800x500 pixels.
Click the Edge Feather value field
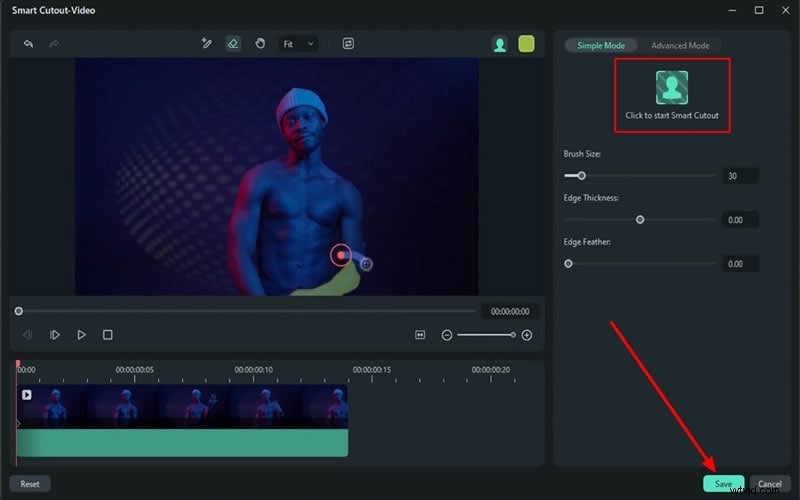[740, 264]
